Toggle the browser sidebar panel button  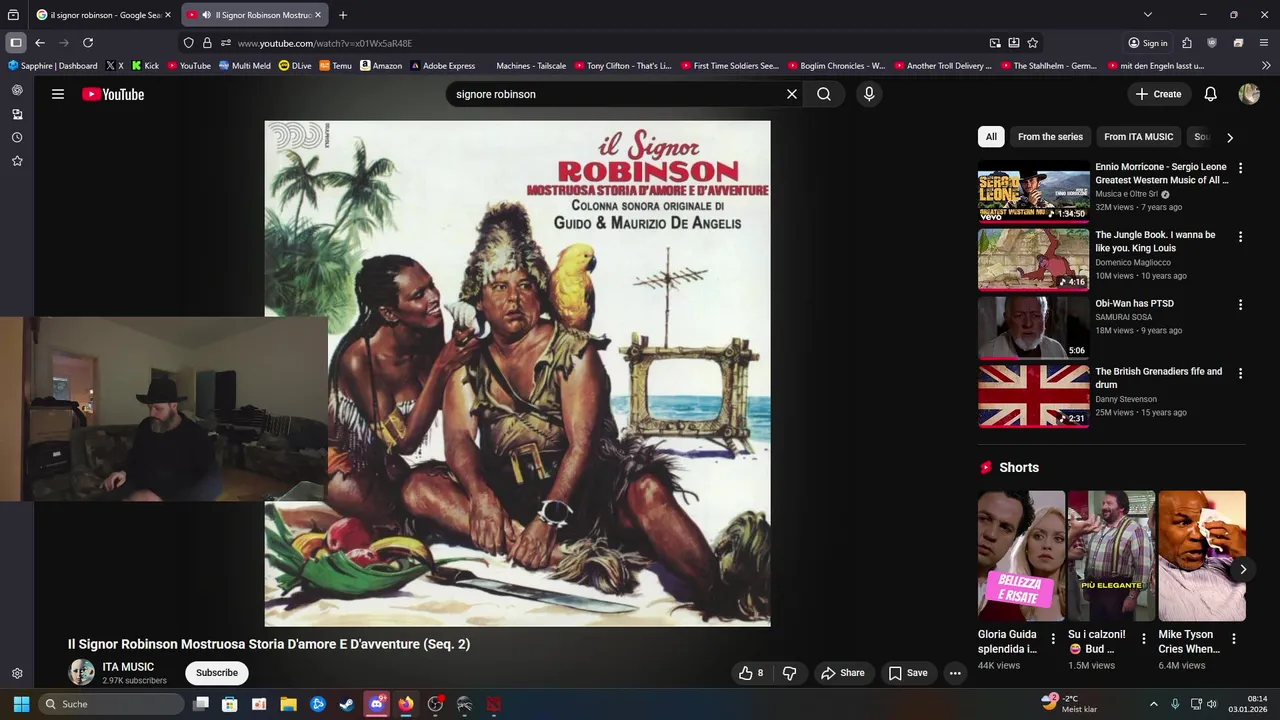point(16,43)
